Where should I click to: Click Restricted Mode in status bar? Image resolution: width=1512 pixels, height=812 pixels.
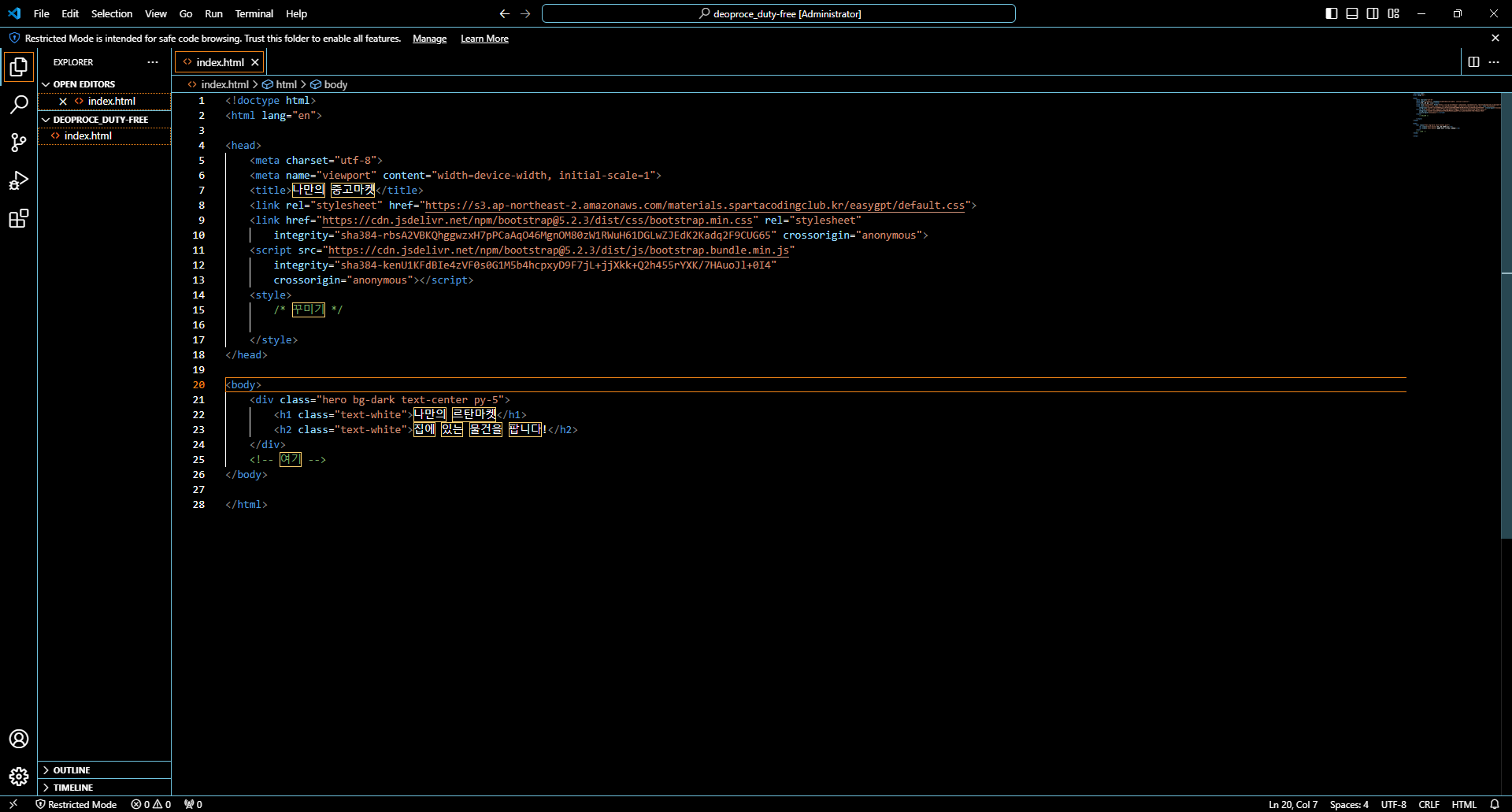[76, 804]
